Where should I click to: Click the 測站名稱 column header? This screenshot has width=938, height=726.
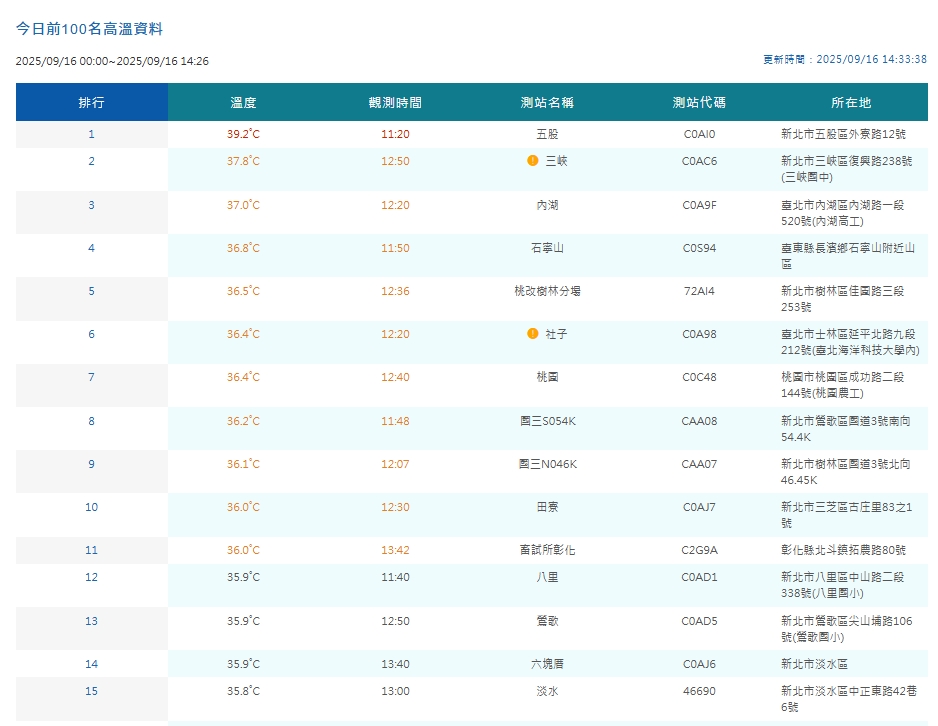click(547, 102)
